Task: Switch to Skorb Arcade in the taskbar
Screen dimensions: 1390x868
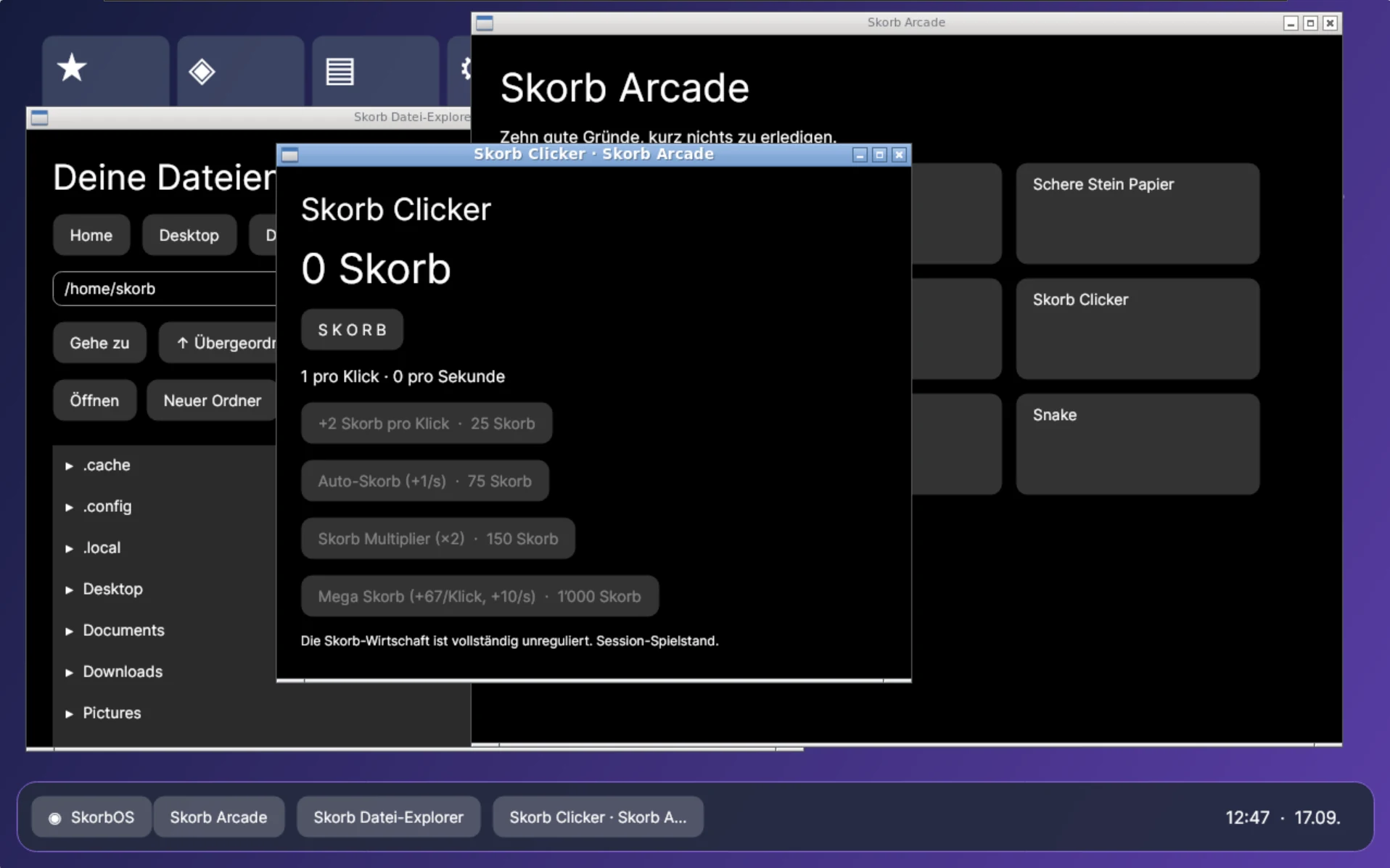Action: (218, 817)
